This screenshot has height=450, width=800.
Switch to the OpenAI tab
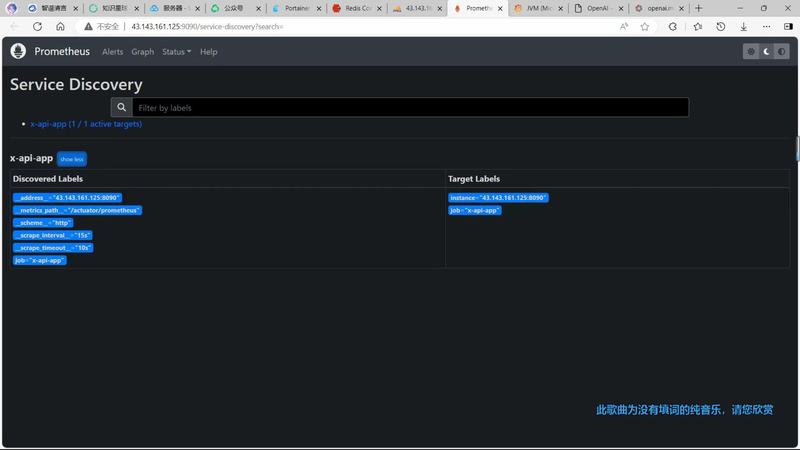pyautogui.click(x=598, y=9)
